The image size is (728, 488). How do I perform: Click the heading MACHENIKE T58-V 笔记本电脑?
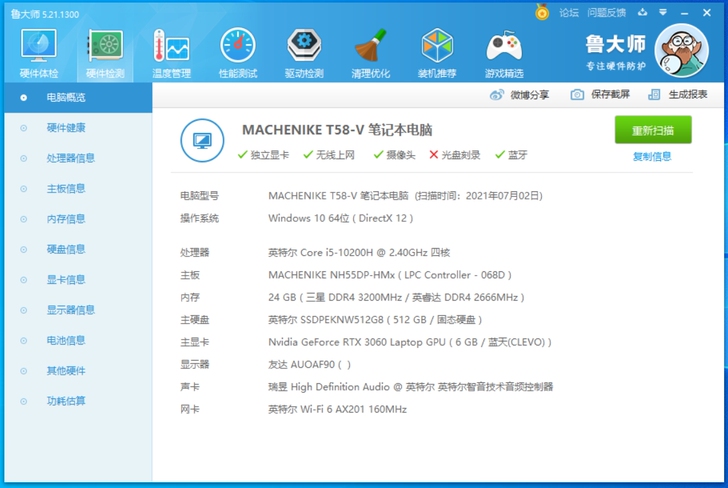coord(337,130)
